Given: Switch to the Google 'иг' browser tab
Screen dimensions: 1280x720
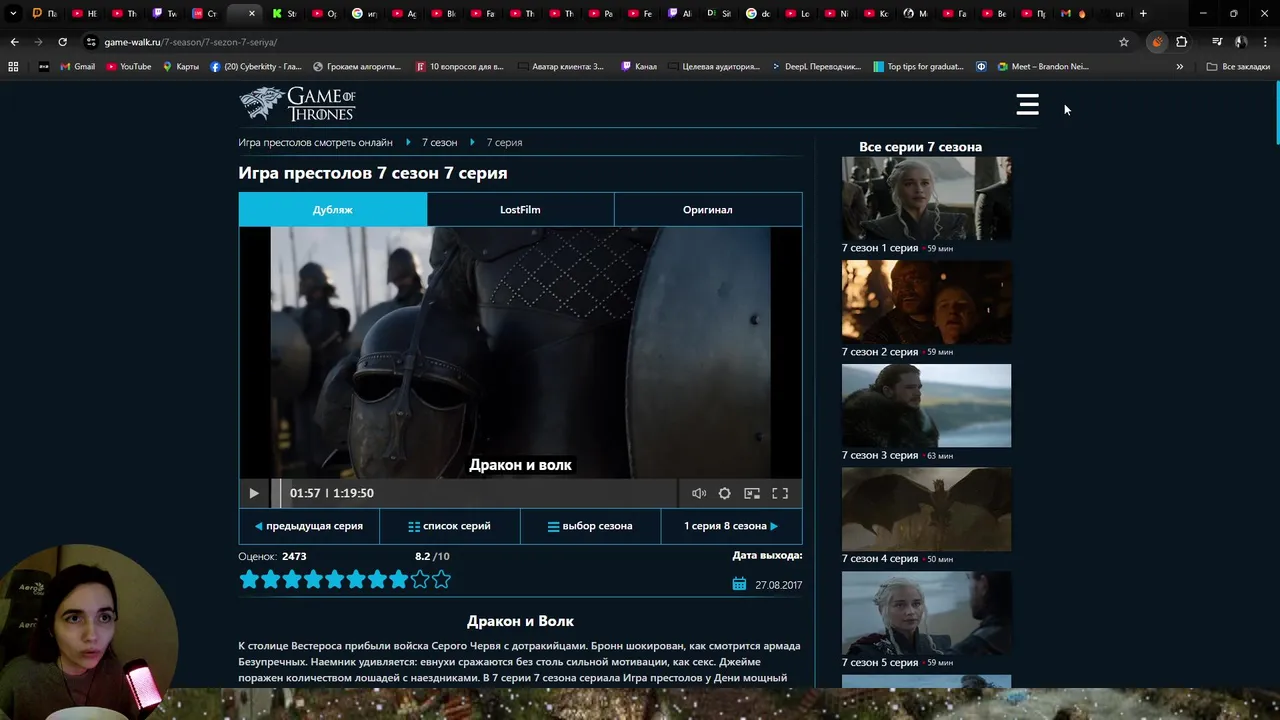Looking at the screenshot, I should click(364, 14).
